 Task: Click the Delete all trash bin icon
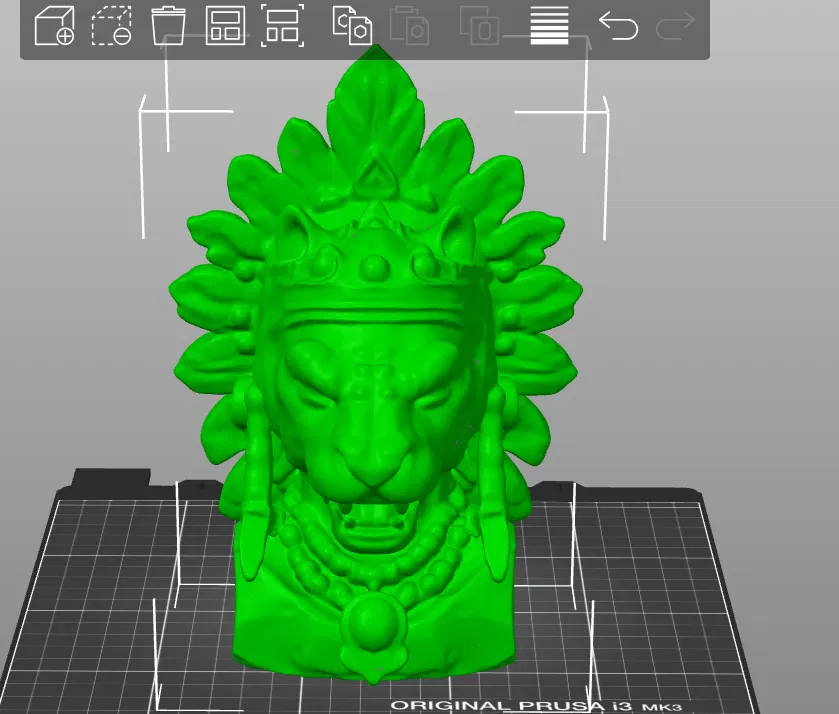[x=168, y=26]
